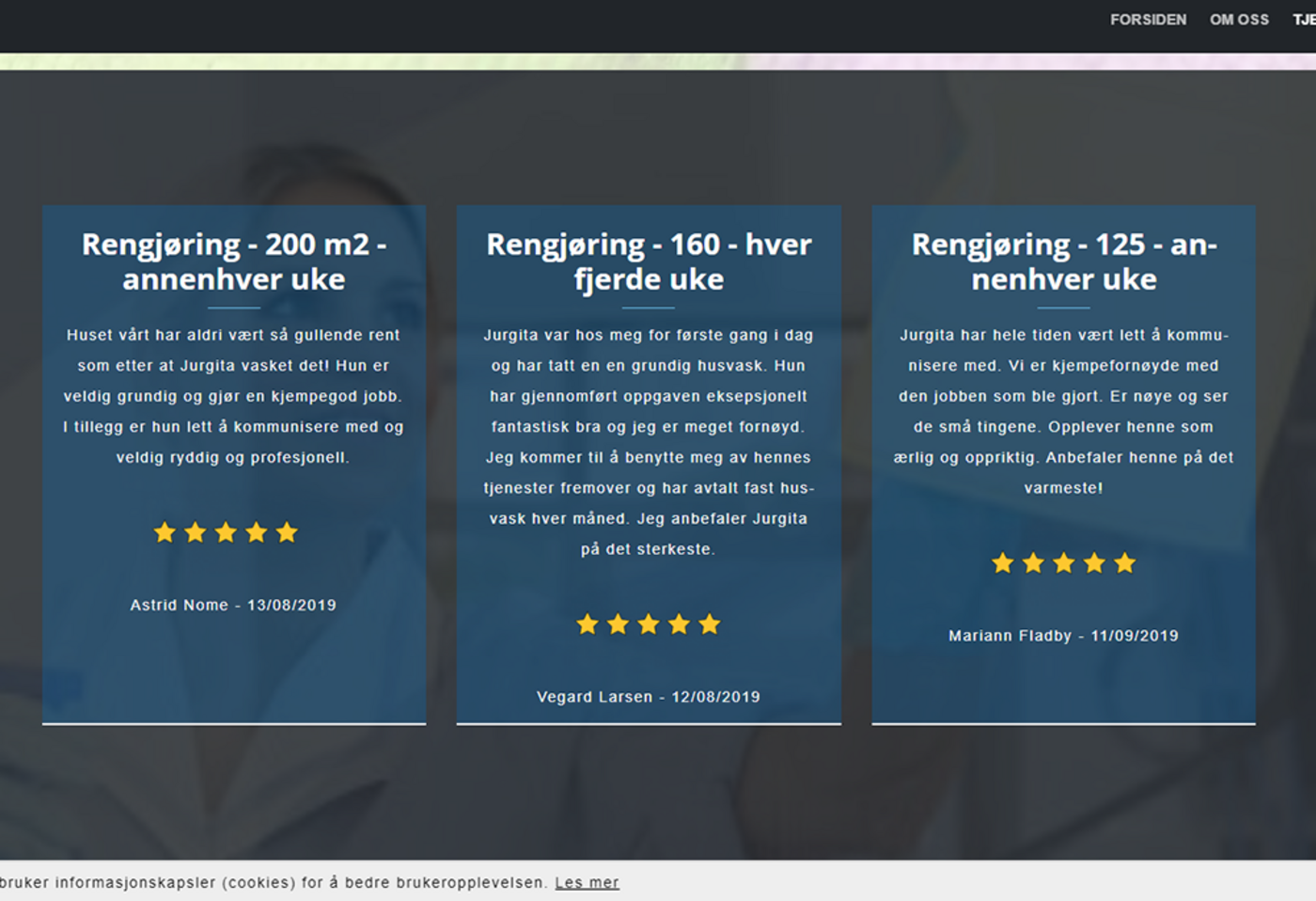This screenshot has height=901, width=1316.
Task: Click first star in Mariann Fladby's review
Action: (x=1003, y=563)
